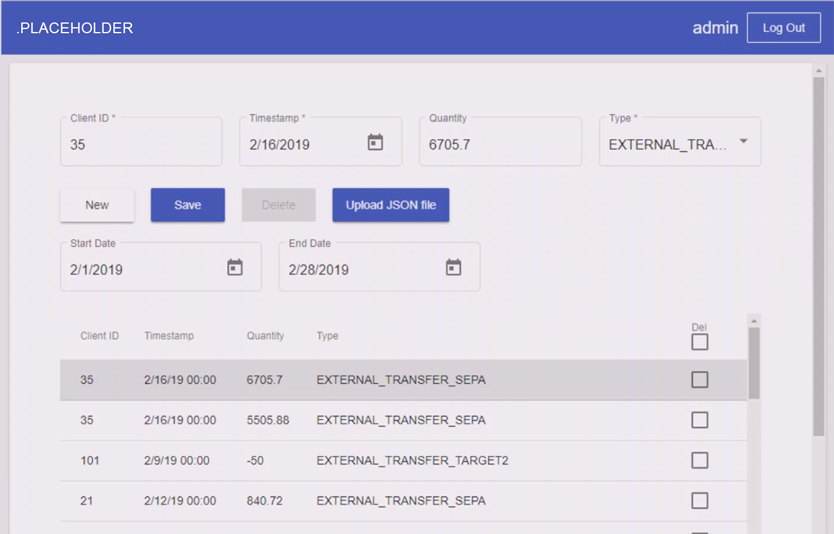Image resolution: width=834 pixels, height=534 pixels.
Task: Sort by the Timestamp column header
Action: click(169, 336)
